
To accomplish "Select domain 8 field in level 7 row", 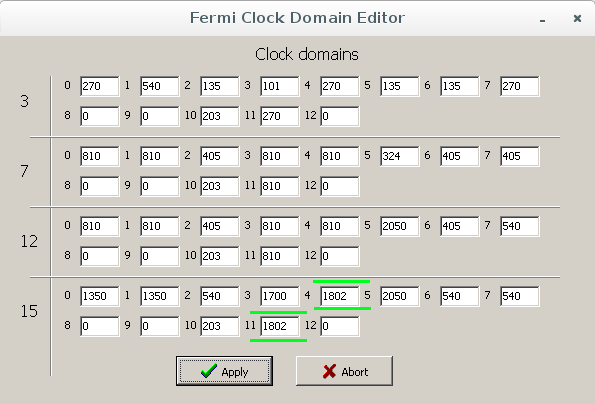I will click(100, 186).
